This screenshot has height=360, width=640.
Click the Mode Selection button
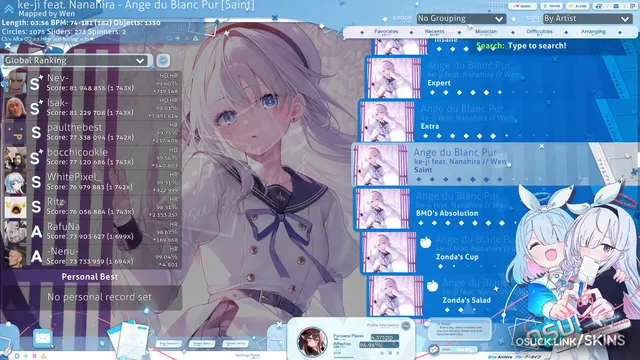click(168, 344)
